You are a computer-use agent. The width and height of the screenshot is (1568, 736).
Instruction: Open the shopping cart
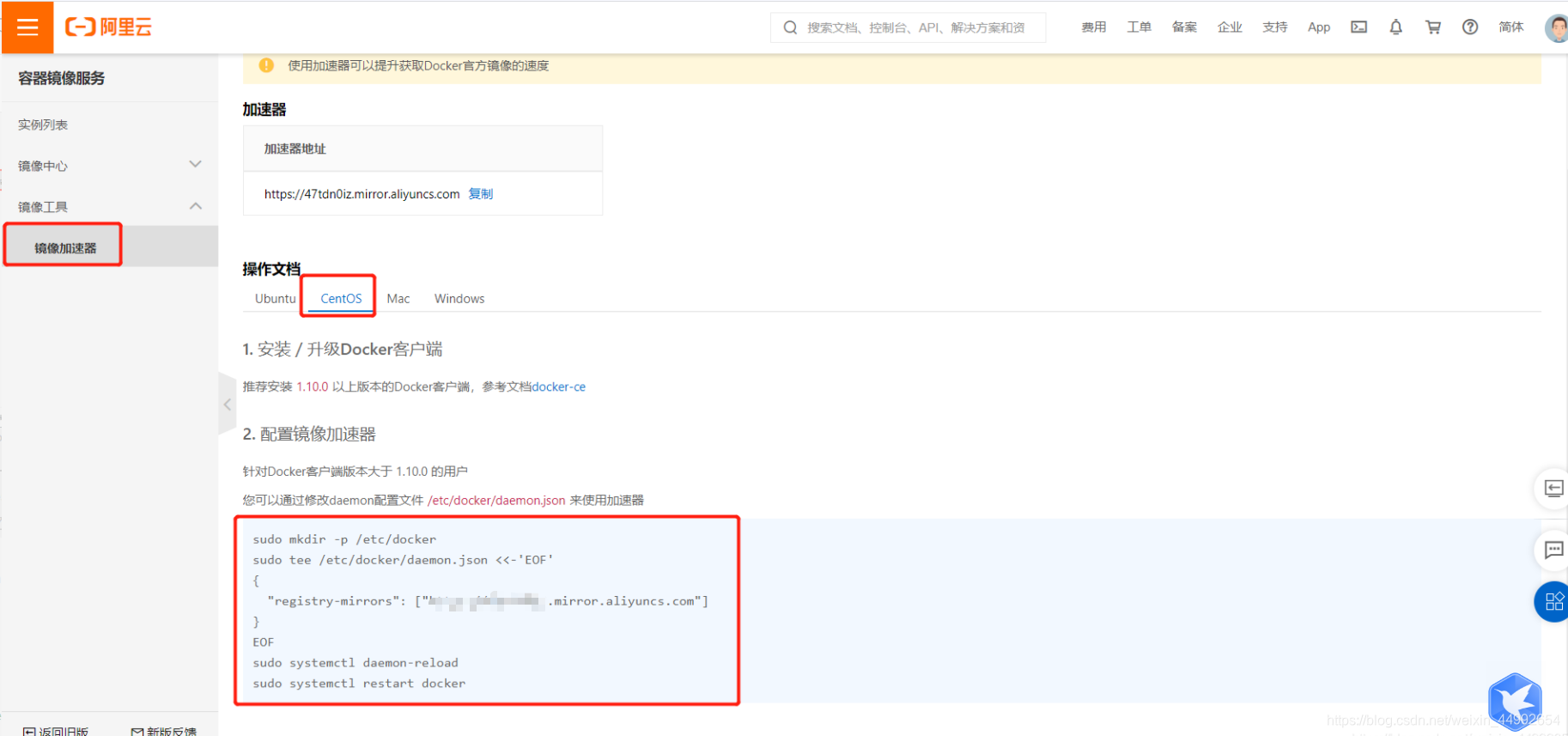1432,27
